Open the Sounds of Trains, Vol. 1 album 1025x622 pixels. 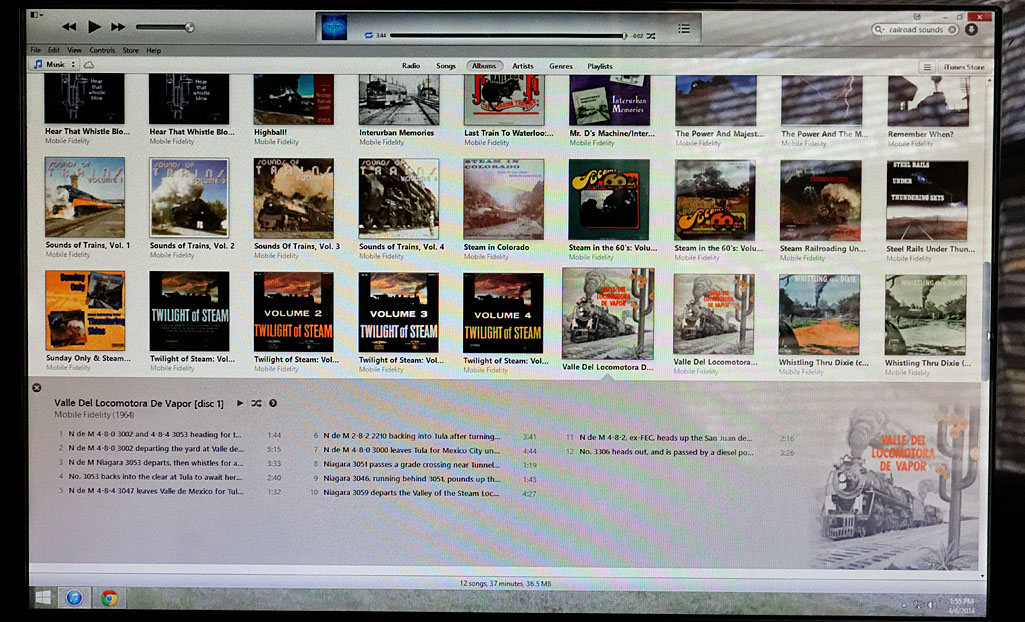(x=85, y=197)
